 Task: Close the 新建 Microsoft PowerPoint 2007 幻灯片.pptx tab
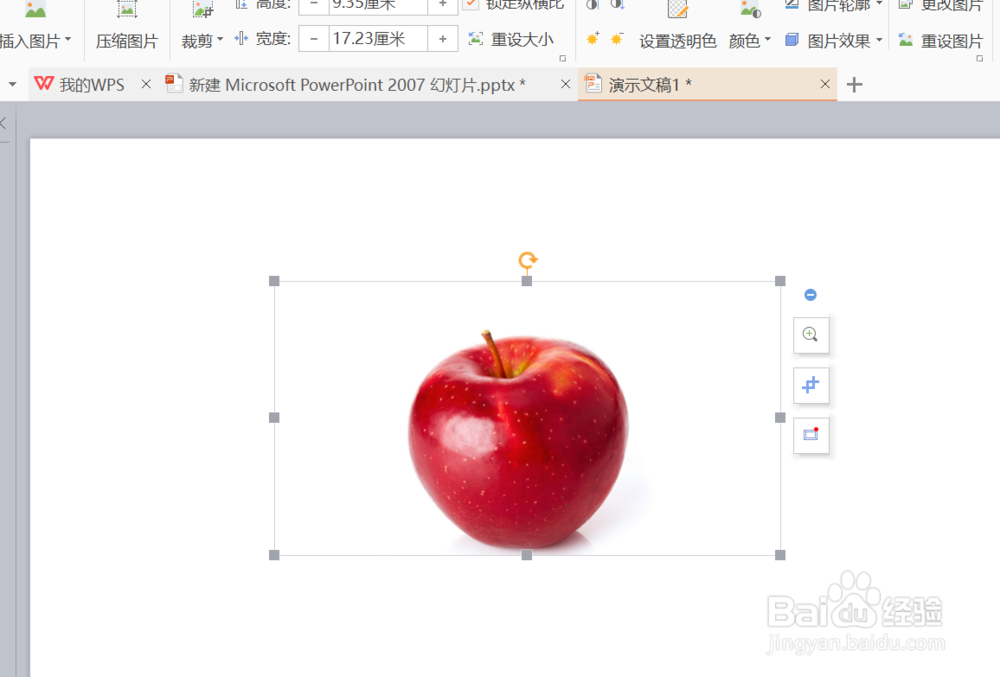pos(565,84)
